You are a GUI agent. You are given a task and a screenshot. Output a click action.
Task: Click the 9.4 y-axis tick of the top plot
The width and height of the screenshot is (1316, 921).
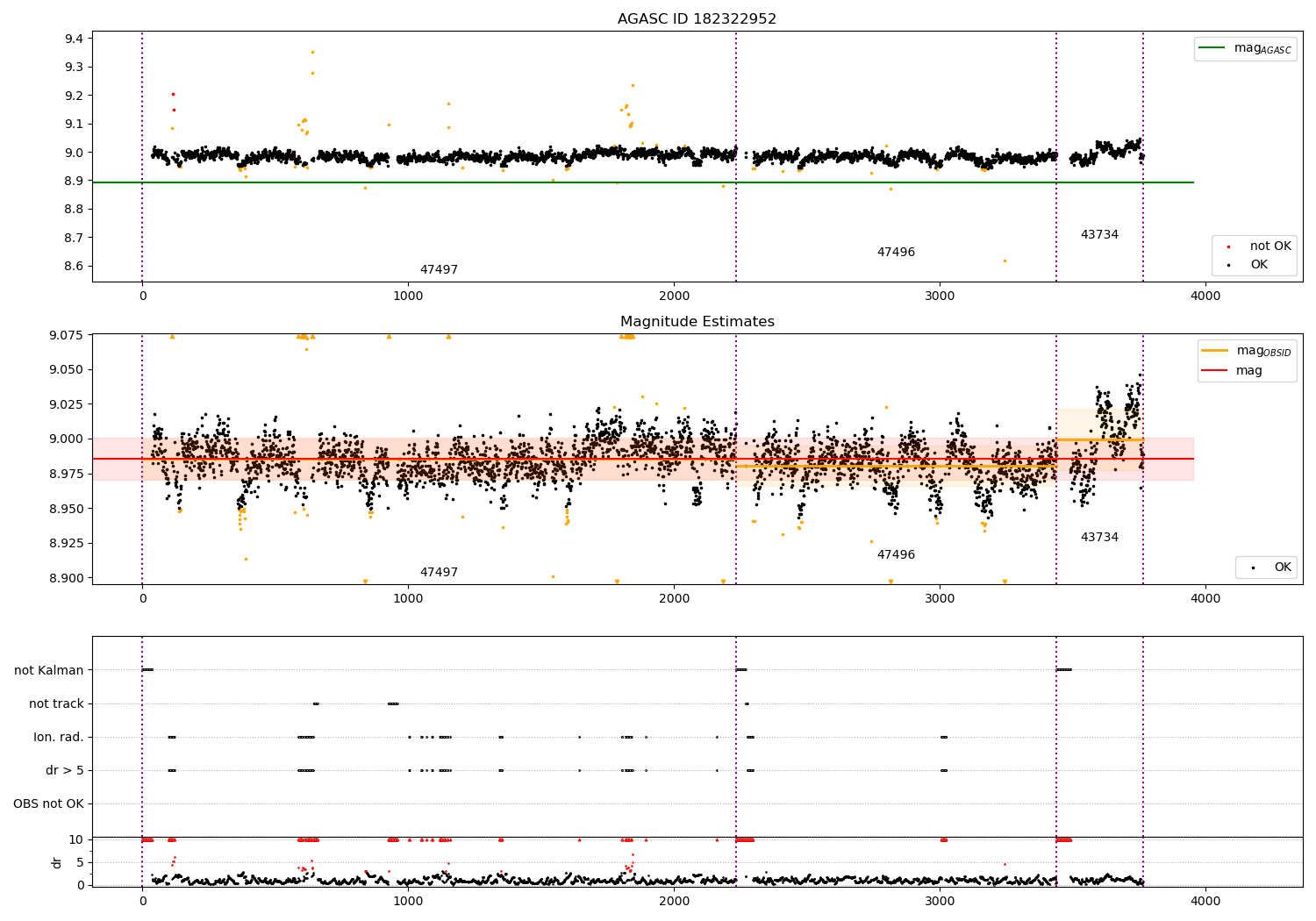(x=75, y=39)
